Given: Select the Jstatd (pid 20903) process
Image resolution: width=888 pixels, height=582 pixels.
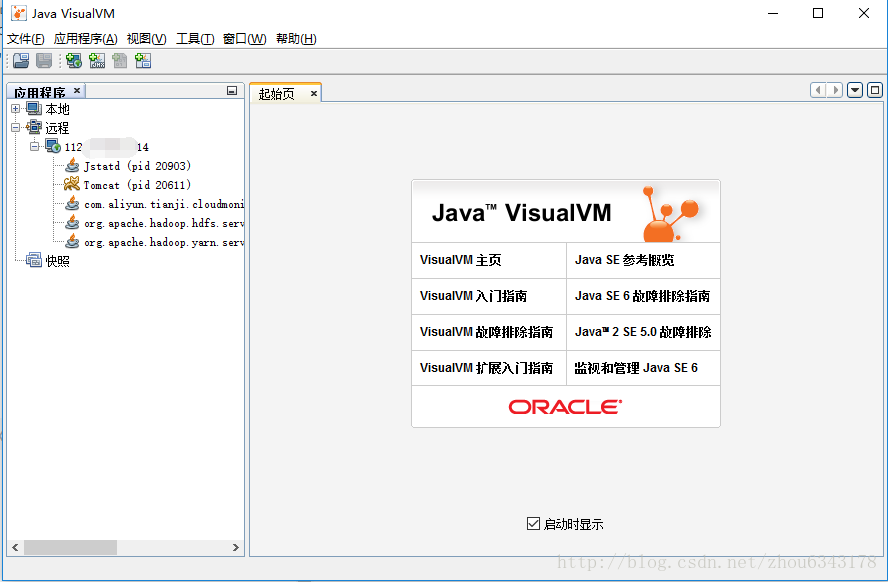Looking at the screenshot, I should click(x=137, y=166).
